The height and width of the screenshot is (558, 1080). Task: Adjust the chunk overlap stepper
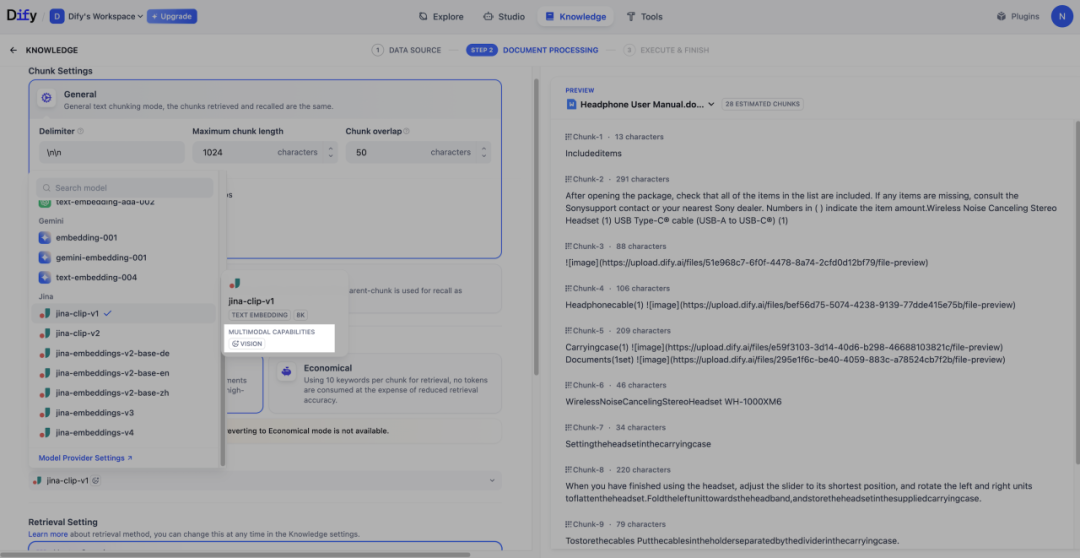coord(484,152)
